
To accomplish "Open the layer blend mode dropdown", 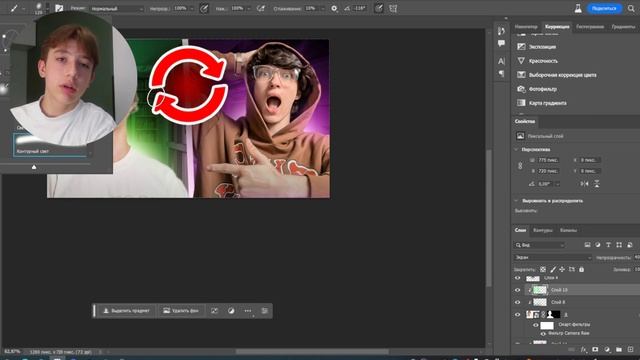I will (x=553, y=258).
